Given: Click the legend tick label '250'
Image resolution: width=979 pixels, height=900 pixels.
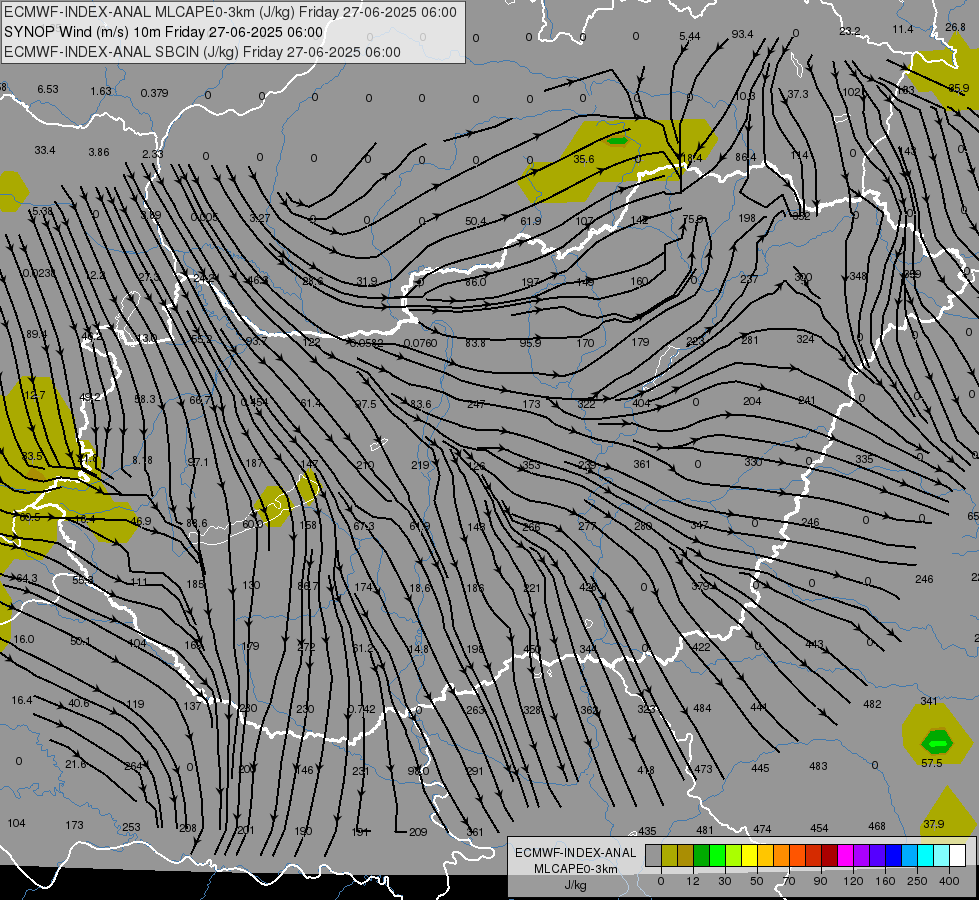Looking at the screenshot, I should (917, 881).
